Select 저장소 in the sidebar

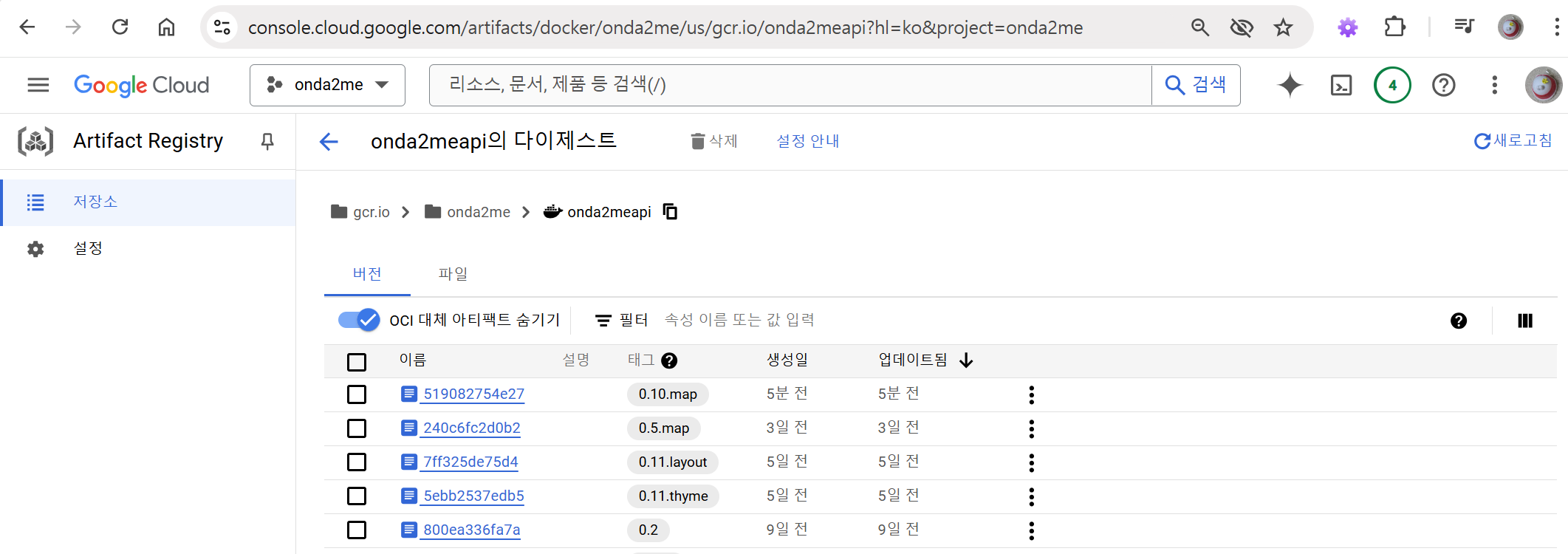click(x=148, y=202)
